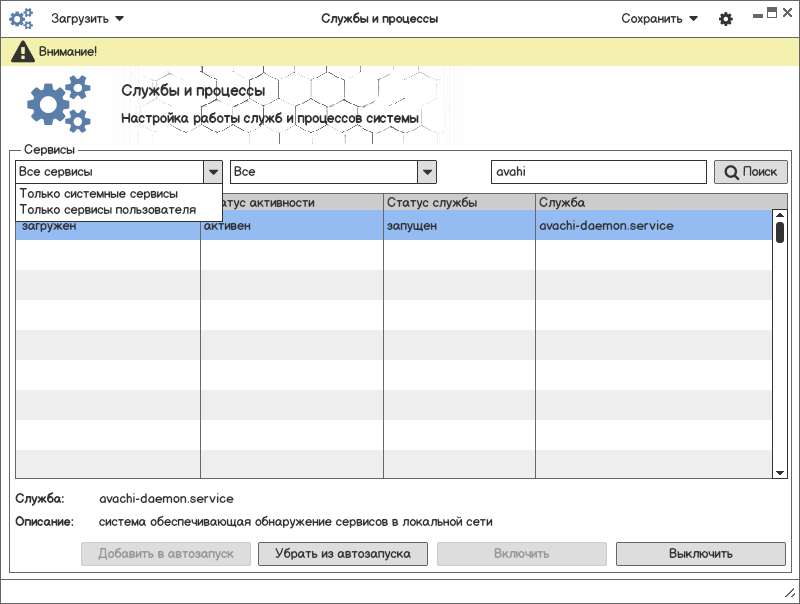
Task: Click Убрать из автозапуска button
Action: tap(343, 553)
